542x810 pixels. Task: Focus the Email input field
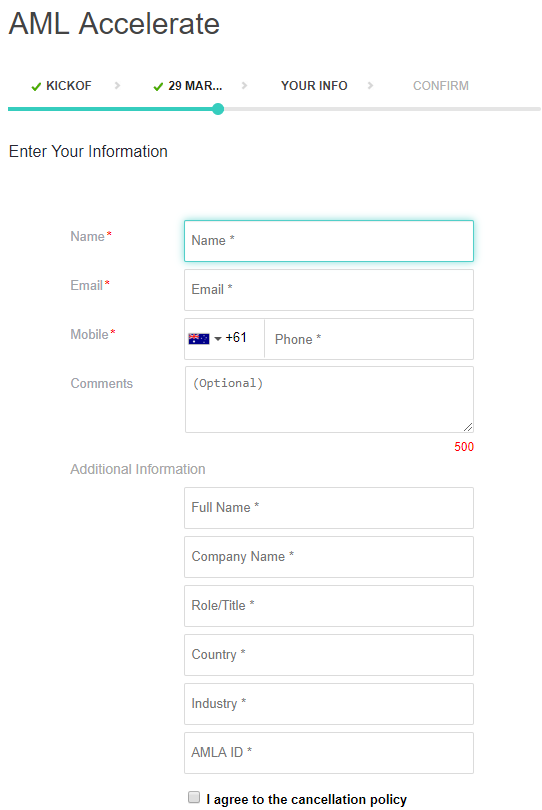click(329, 290)
